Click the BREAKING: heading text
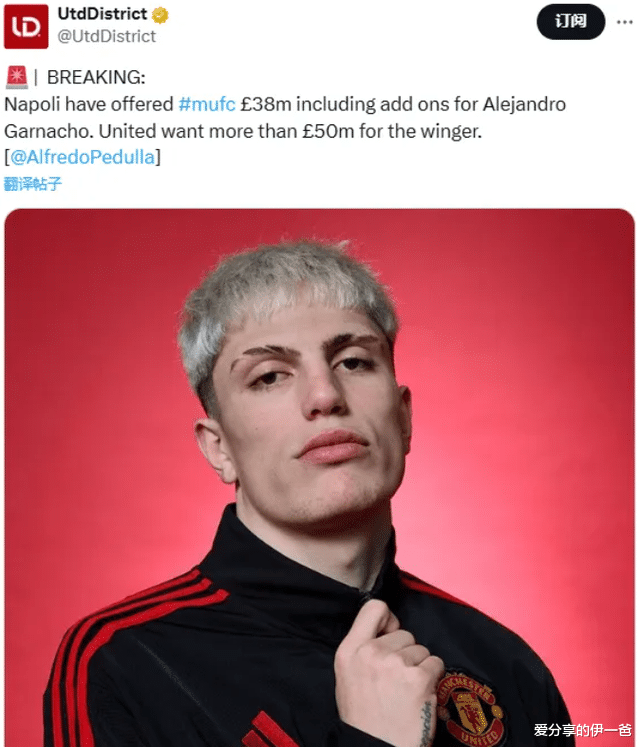640x747 pixels. click(x=96, y=77)
